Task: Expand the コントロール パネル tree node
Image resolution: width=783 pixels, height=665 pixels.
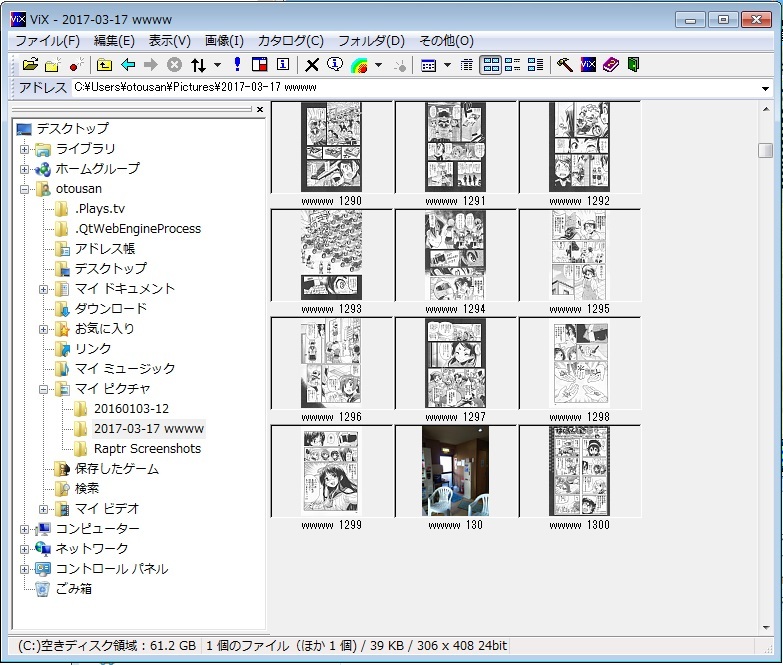Action: [x=24, y=569]
